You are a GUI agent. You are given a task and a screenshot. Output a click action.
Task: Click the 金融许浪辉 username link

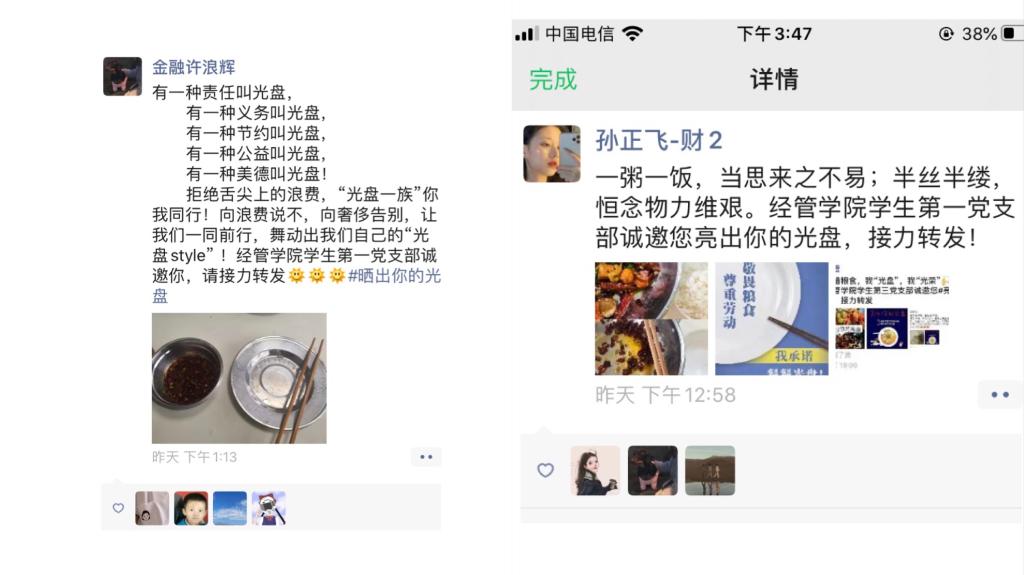pyautogui.click(x=194, y=67)
